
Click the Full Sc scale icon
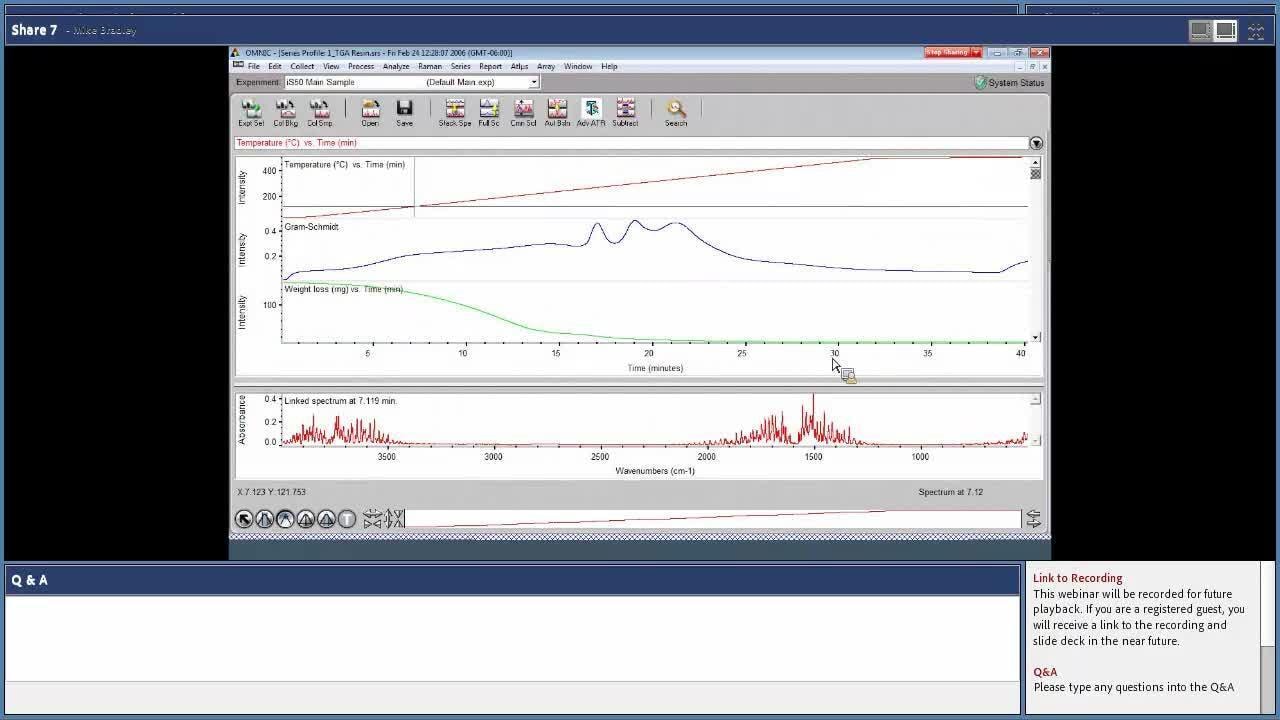click(489, 112)
